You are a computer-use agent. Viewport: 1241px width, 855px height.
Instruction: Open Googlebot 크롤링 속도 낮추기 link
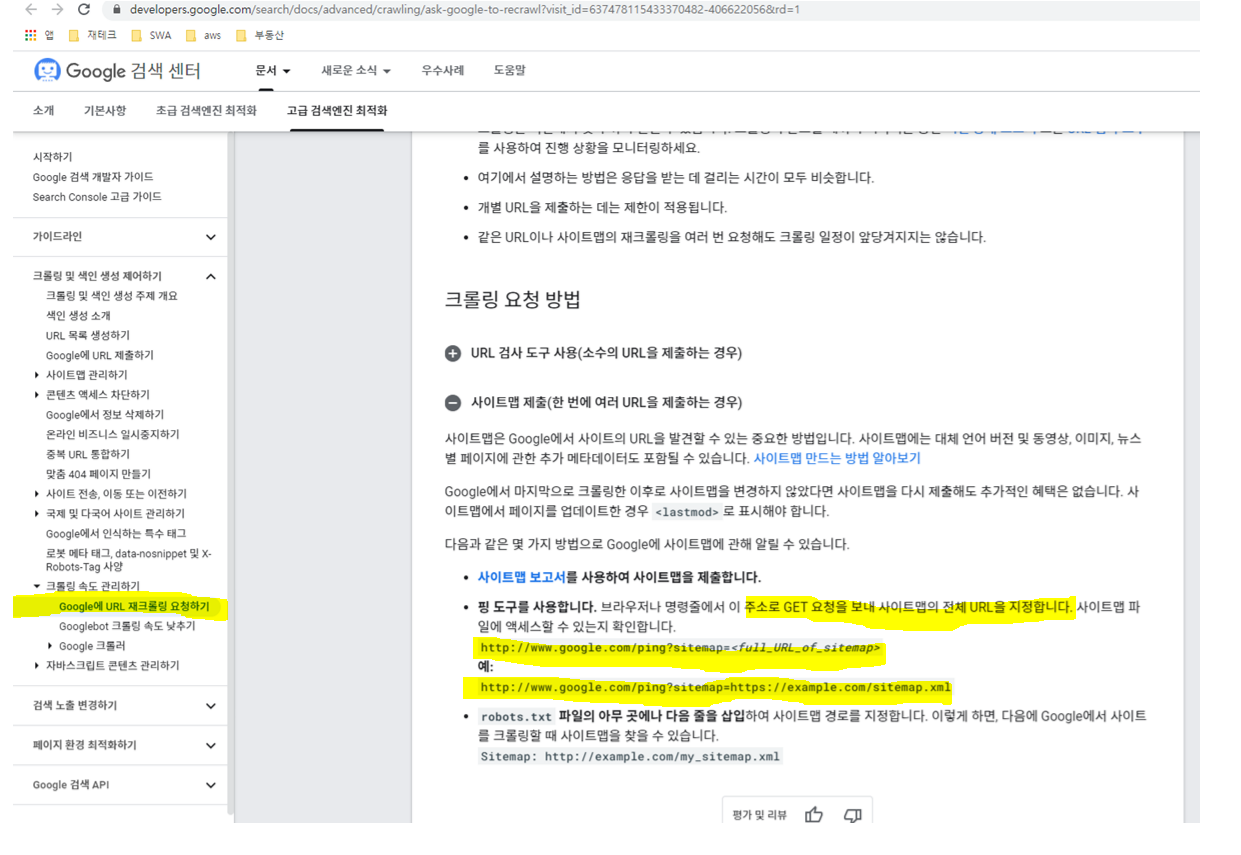[x=127, y=627]
